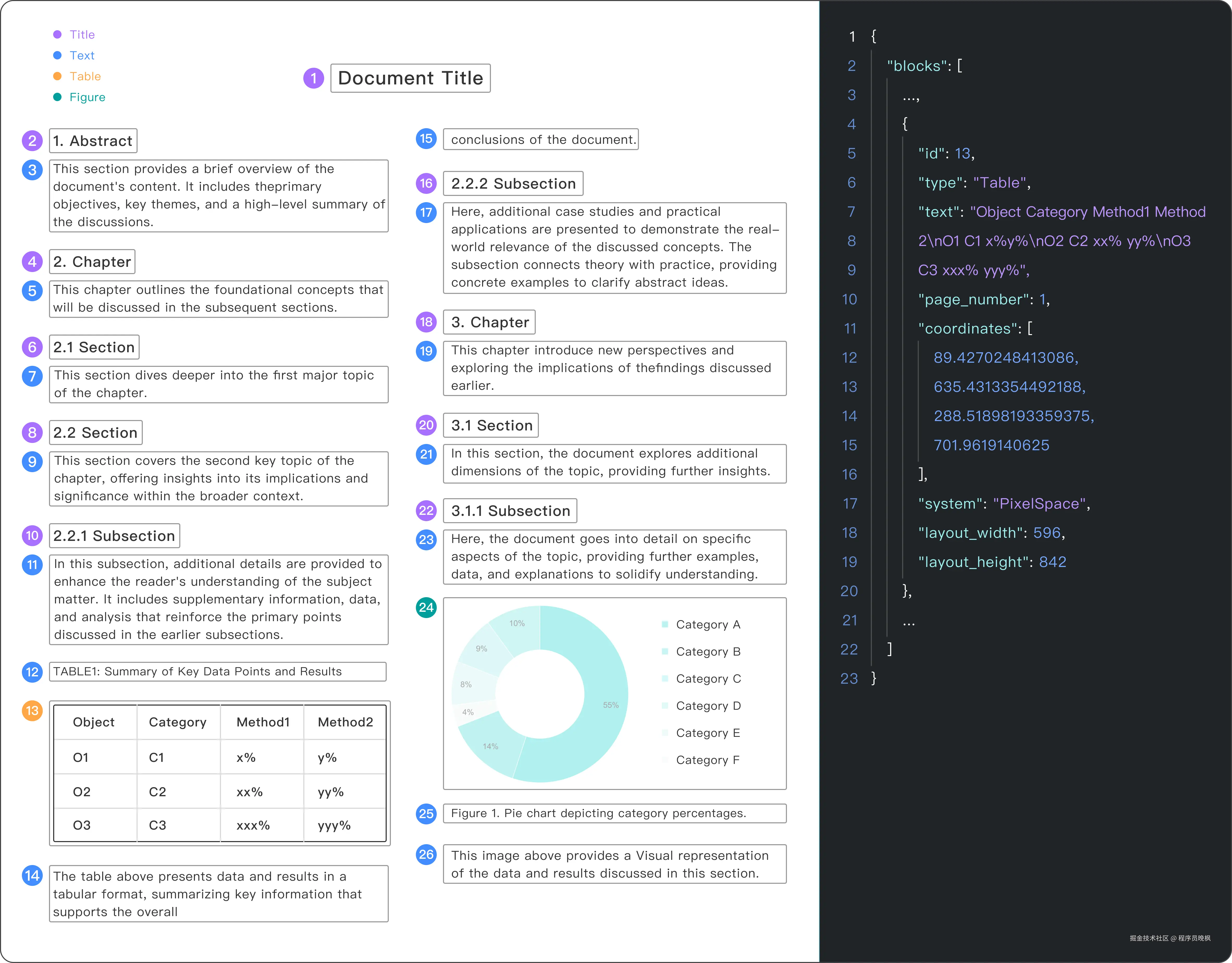Click code line number 11
The height and width of the screenshot is (963, 1232).
pyautogui.click(x=850, y=328)
